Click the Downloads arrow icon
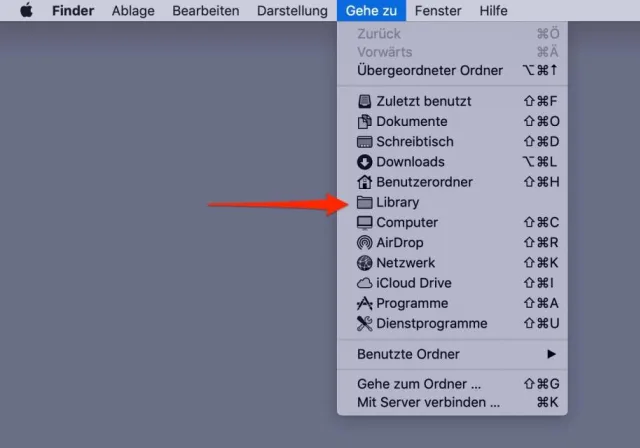640x448 pixels. [365, 162]
